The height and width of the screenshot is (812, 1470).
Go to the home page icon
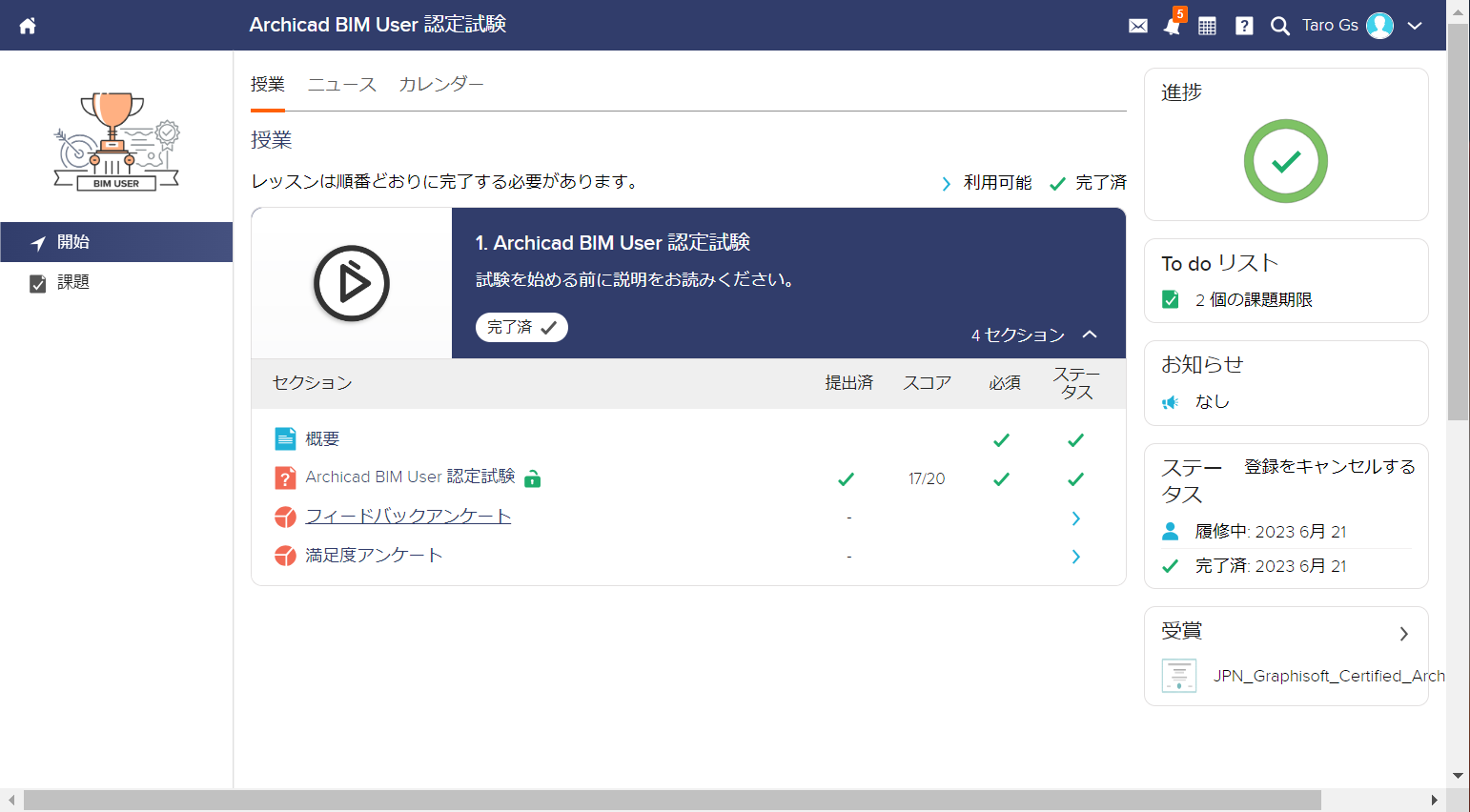click(x=28, y=26)
